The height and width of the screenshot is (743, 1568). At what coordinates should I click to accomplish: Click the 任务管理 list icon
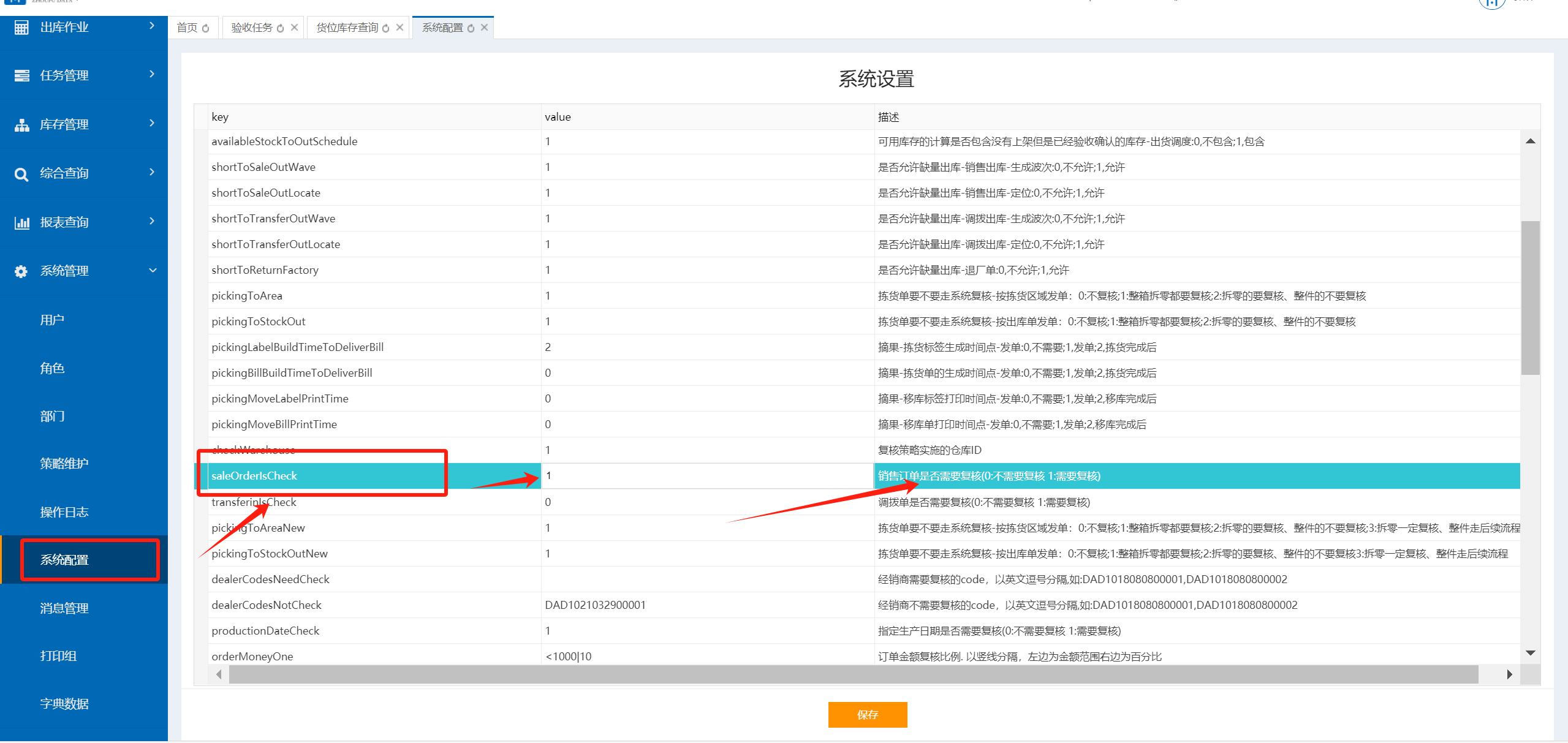(x=21, y=75)
